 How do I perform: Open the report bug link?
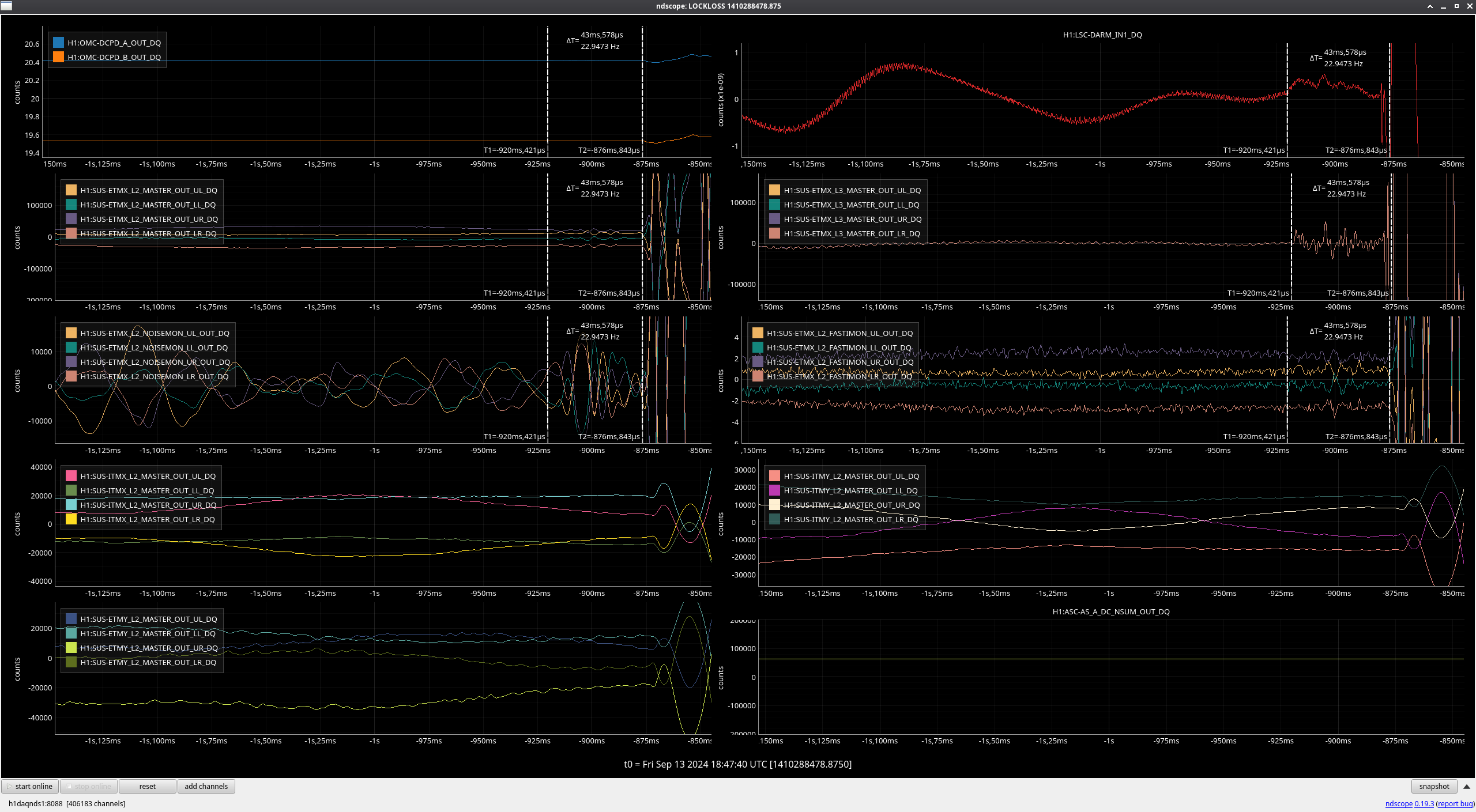click(1455, 803)
